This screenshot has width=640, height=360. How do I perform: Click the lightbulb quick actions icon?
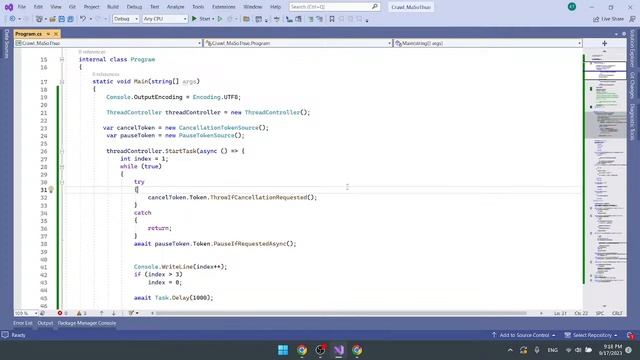(x=51, y=189)
